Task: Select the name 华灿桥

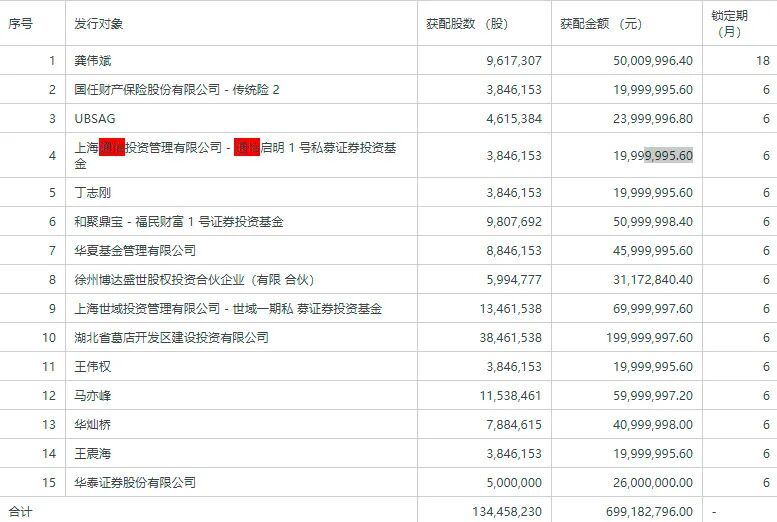Action: [93, 425]
